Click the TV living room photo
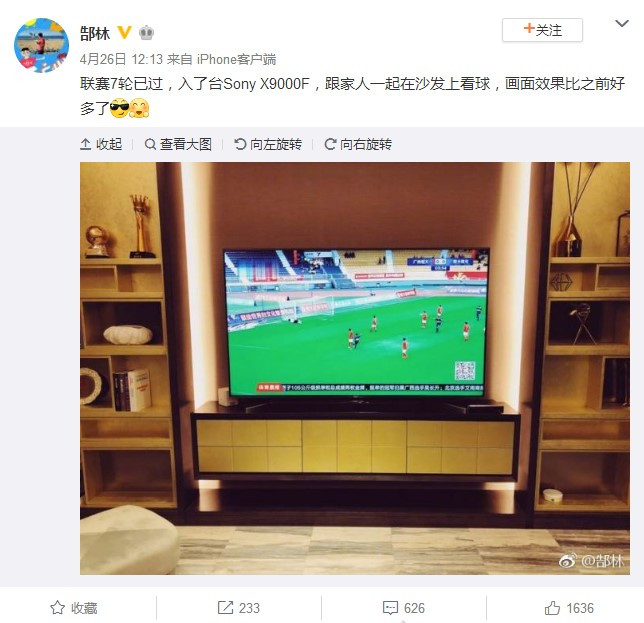 (x=355, y=368)
